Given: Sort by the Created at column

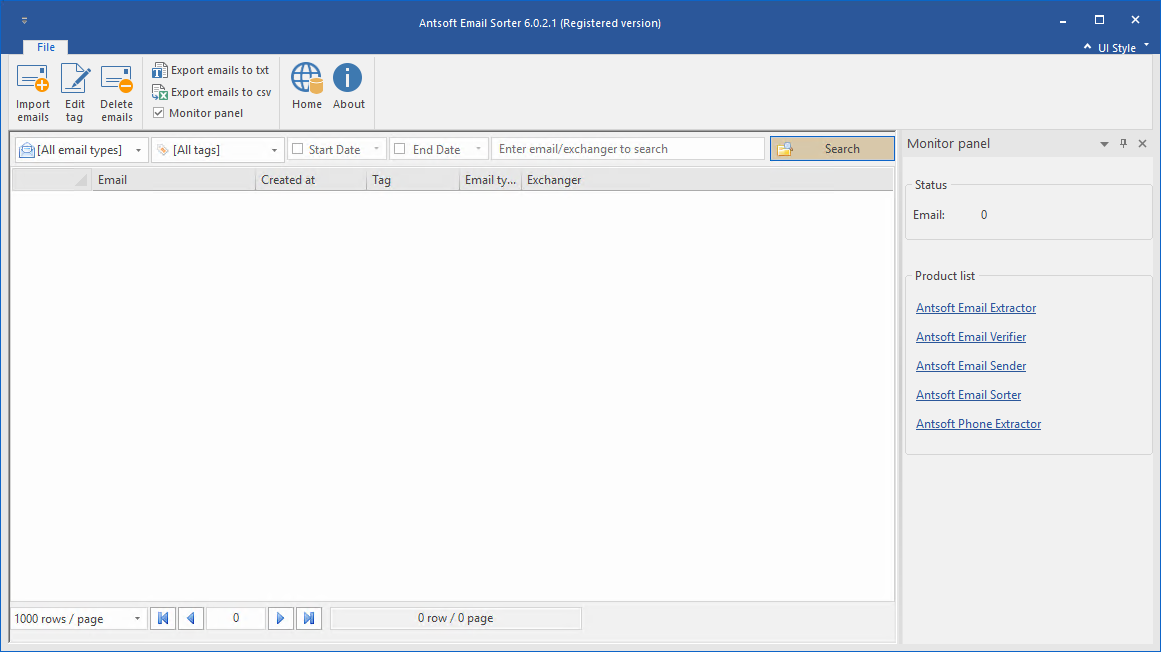Looking at the screenshot, I should tap(311, 180).
